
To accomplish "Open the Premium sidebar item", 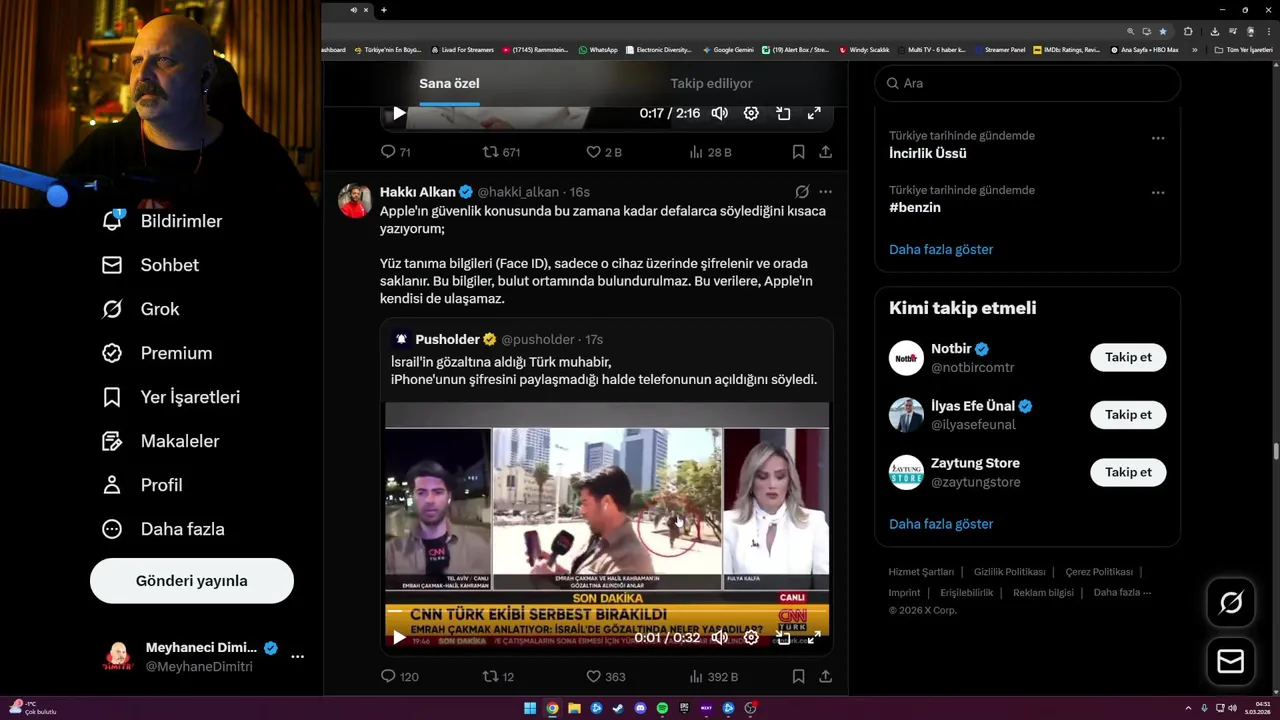I will pyautogui.click(x=156, y=353).
